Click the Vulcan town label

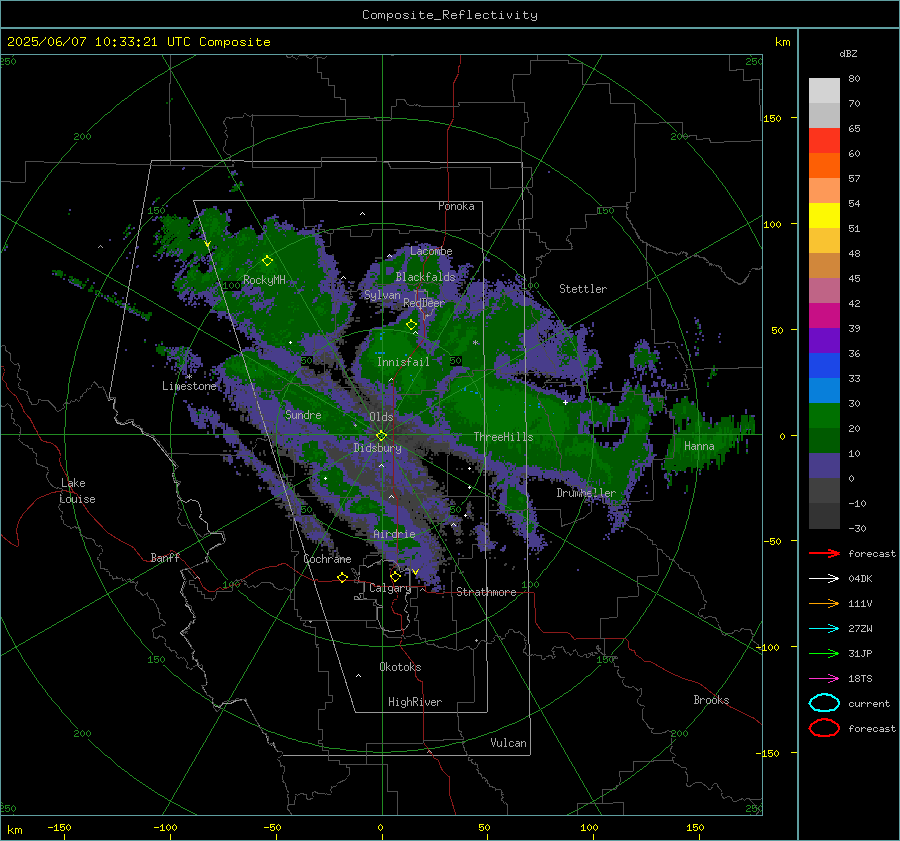(x=508, y=743)
